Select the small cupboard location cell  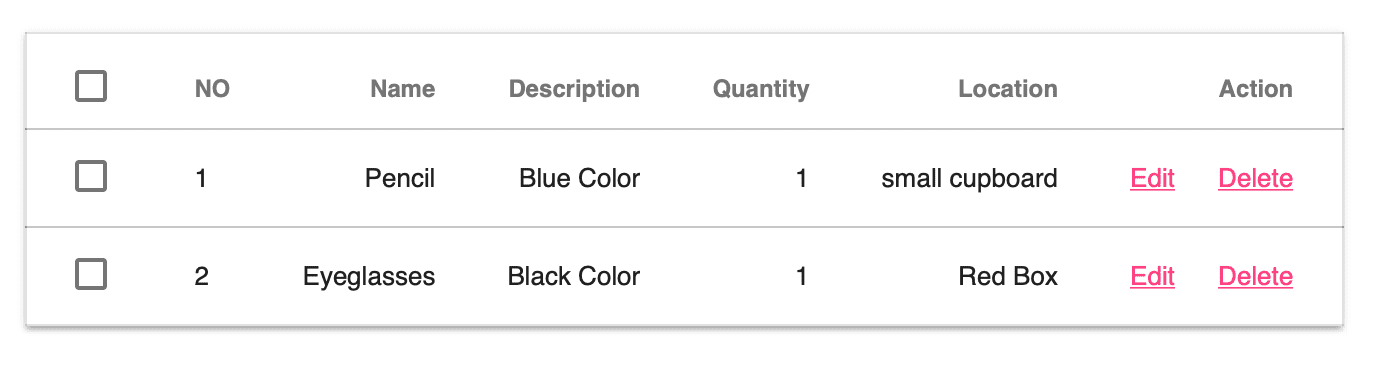969,178
